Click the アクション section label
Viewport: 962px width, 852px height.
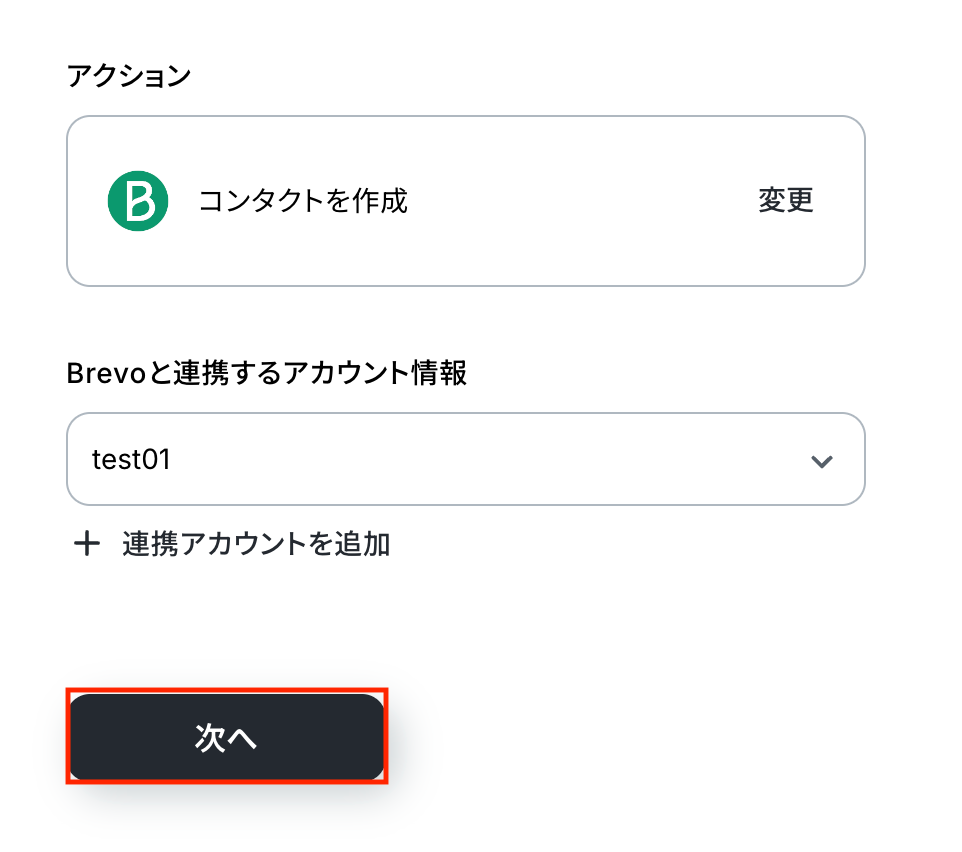128,76
